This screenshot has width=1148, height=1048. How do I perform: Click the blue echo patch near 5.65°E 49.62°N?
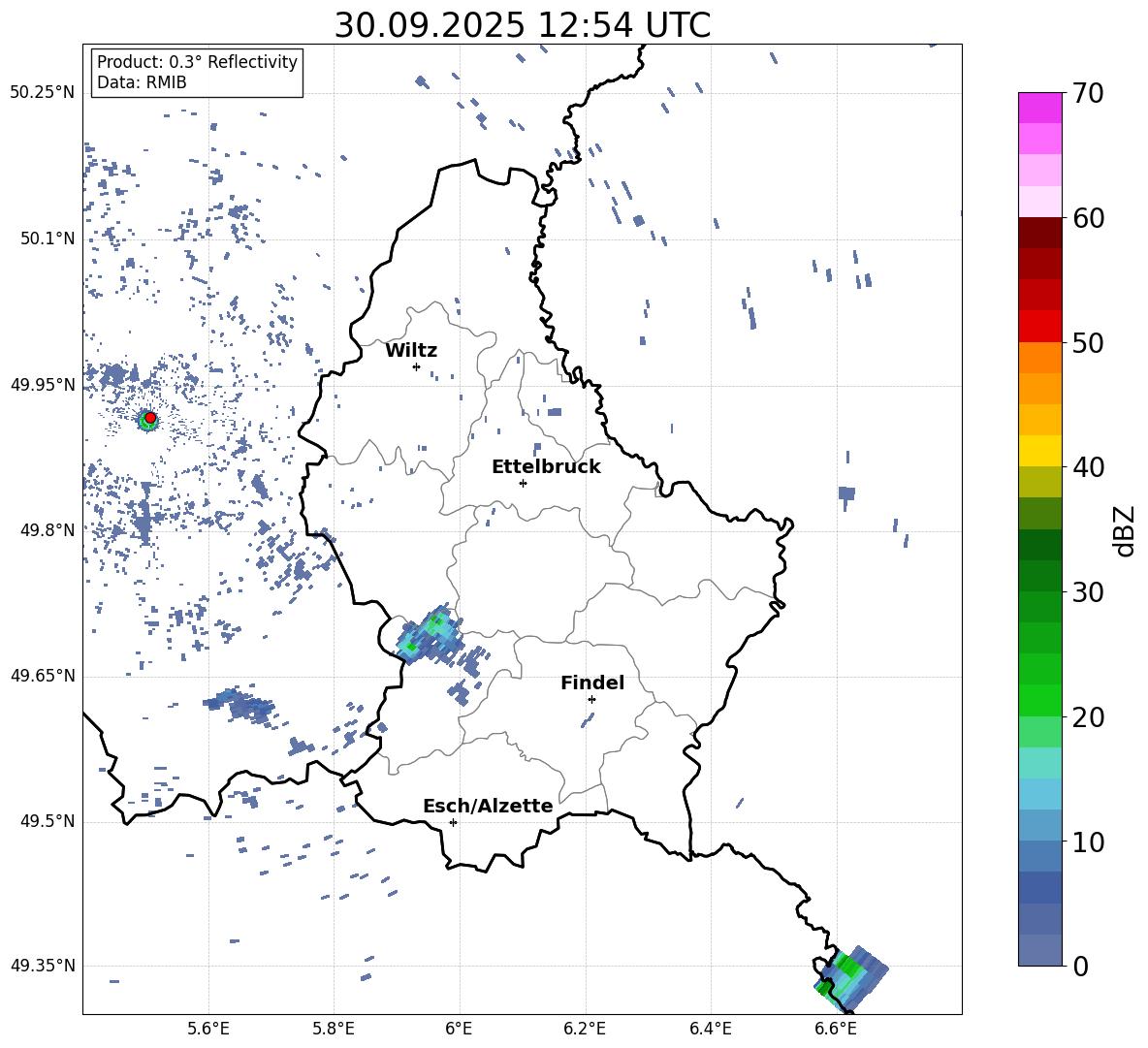240,706
